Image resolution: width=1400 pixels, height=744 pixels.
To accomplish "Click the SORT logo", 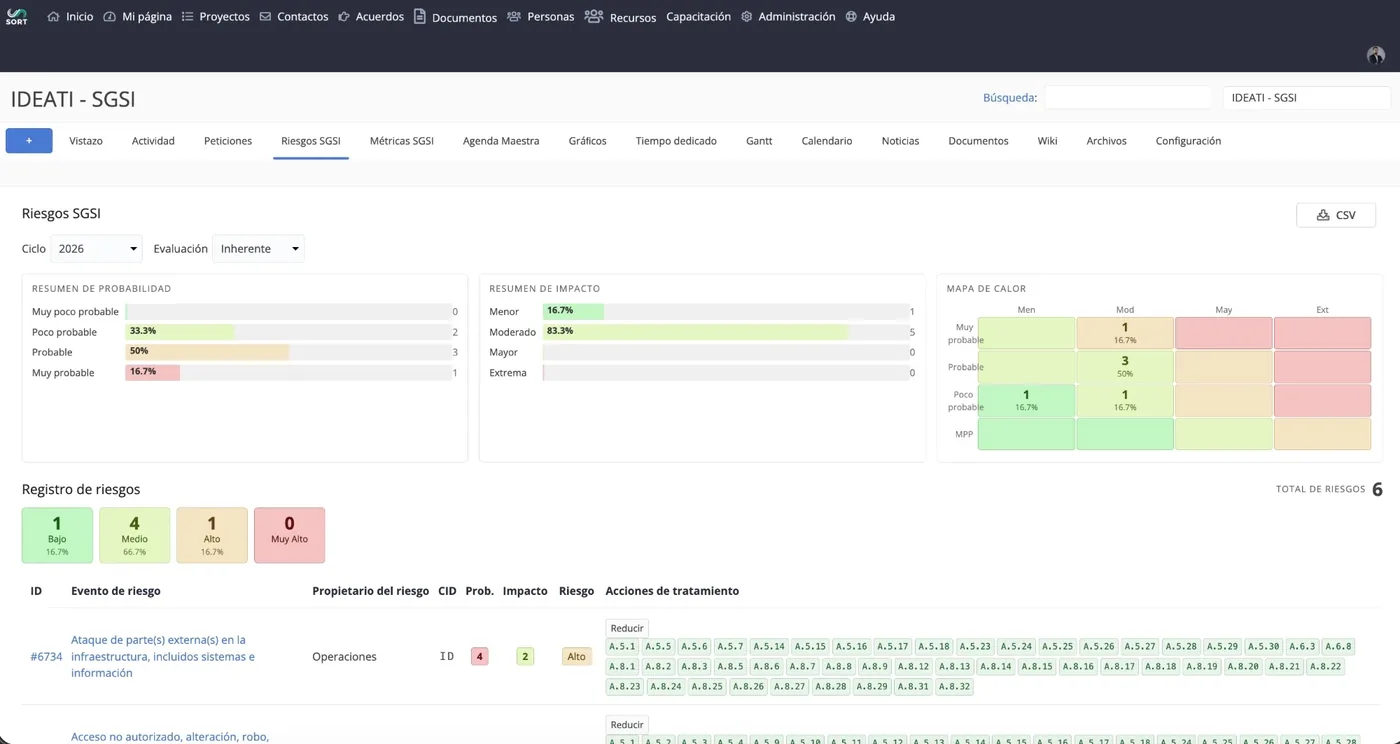I will [x=16, y=16].
